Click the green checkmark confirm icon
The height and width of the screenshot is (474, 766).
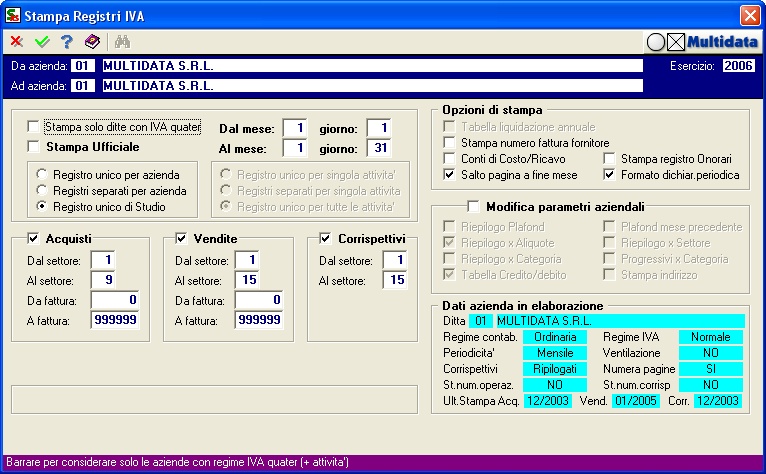tap(42, 42)
